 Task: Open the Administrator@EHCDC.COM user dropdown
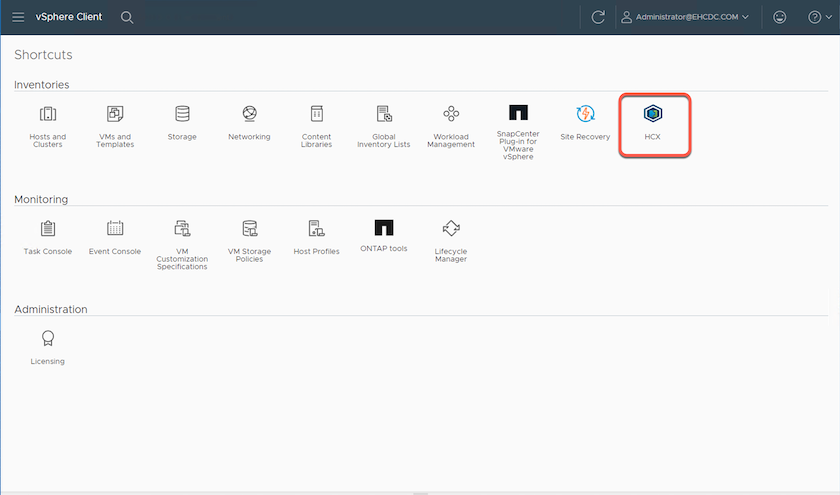685,17
